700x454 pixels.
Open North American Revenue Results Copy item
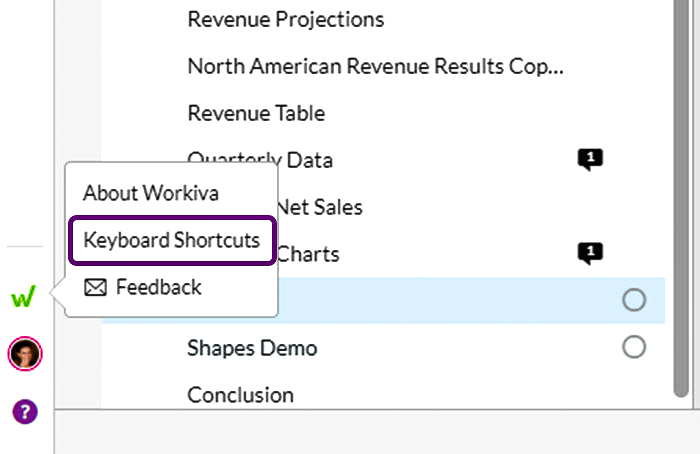(x=375, y=67)
